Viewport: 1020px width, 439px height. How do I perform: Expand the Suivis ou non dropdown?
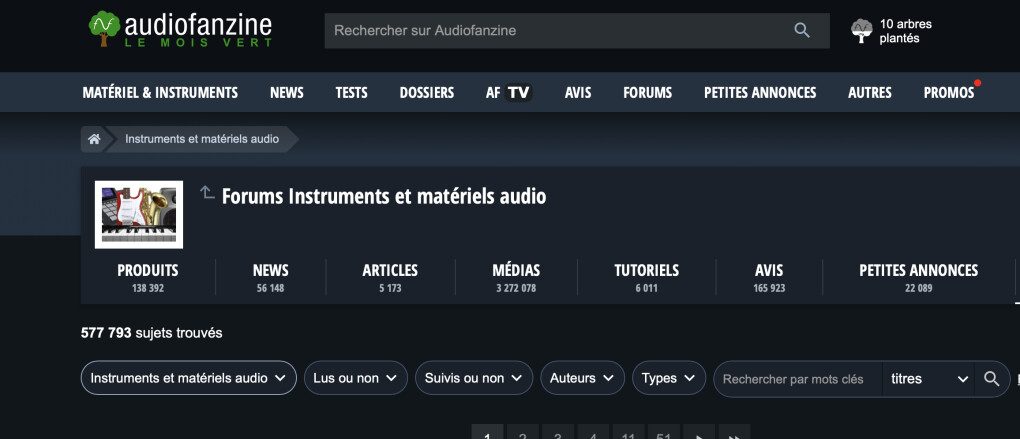(474, 378)
